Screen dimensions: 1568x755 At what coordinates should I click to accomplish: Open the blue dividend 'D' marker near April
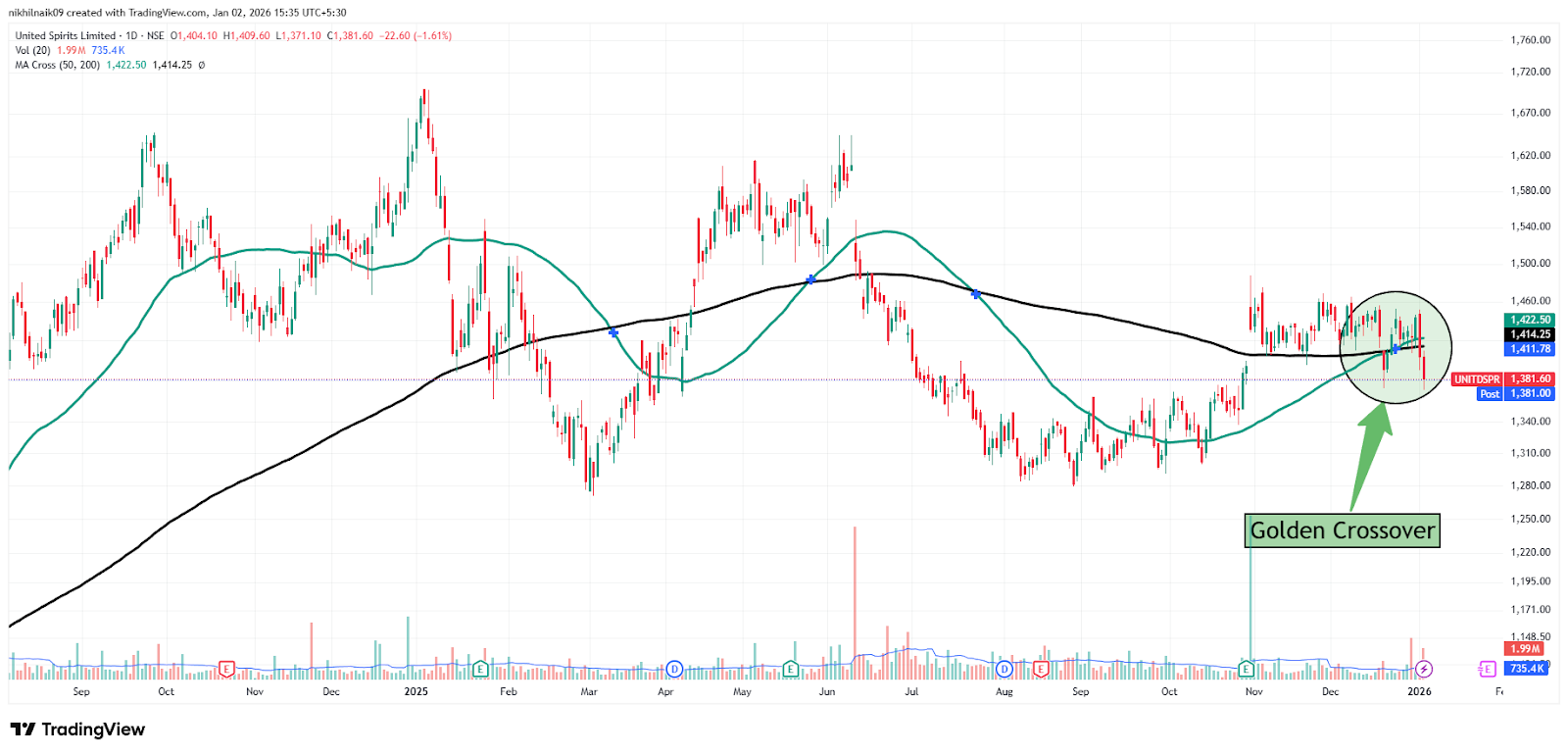674,669
